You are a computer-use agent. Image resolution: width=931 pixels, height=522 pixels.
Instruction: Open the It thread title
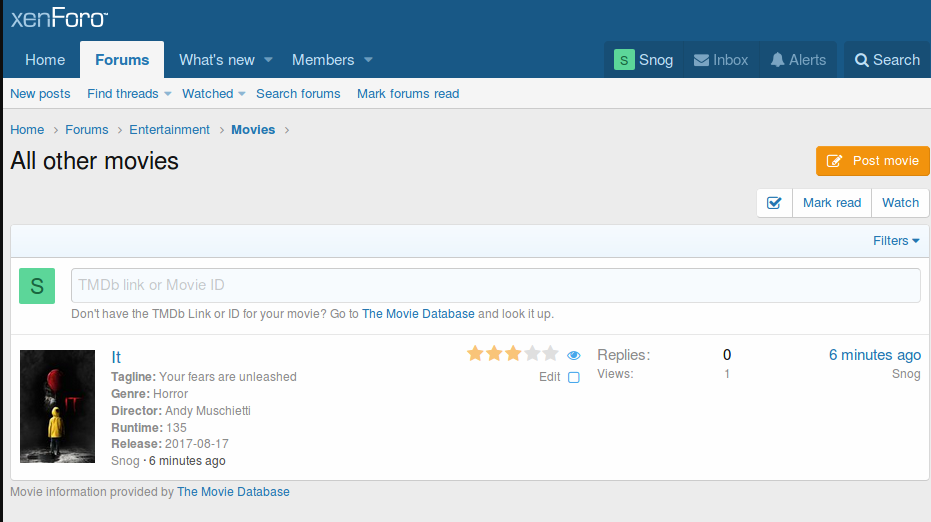116,357
